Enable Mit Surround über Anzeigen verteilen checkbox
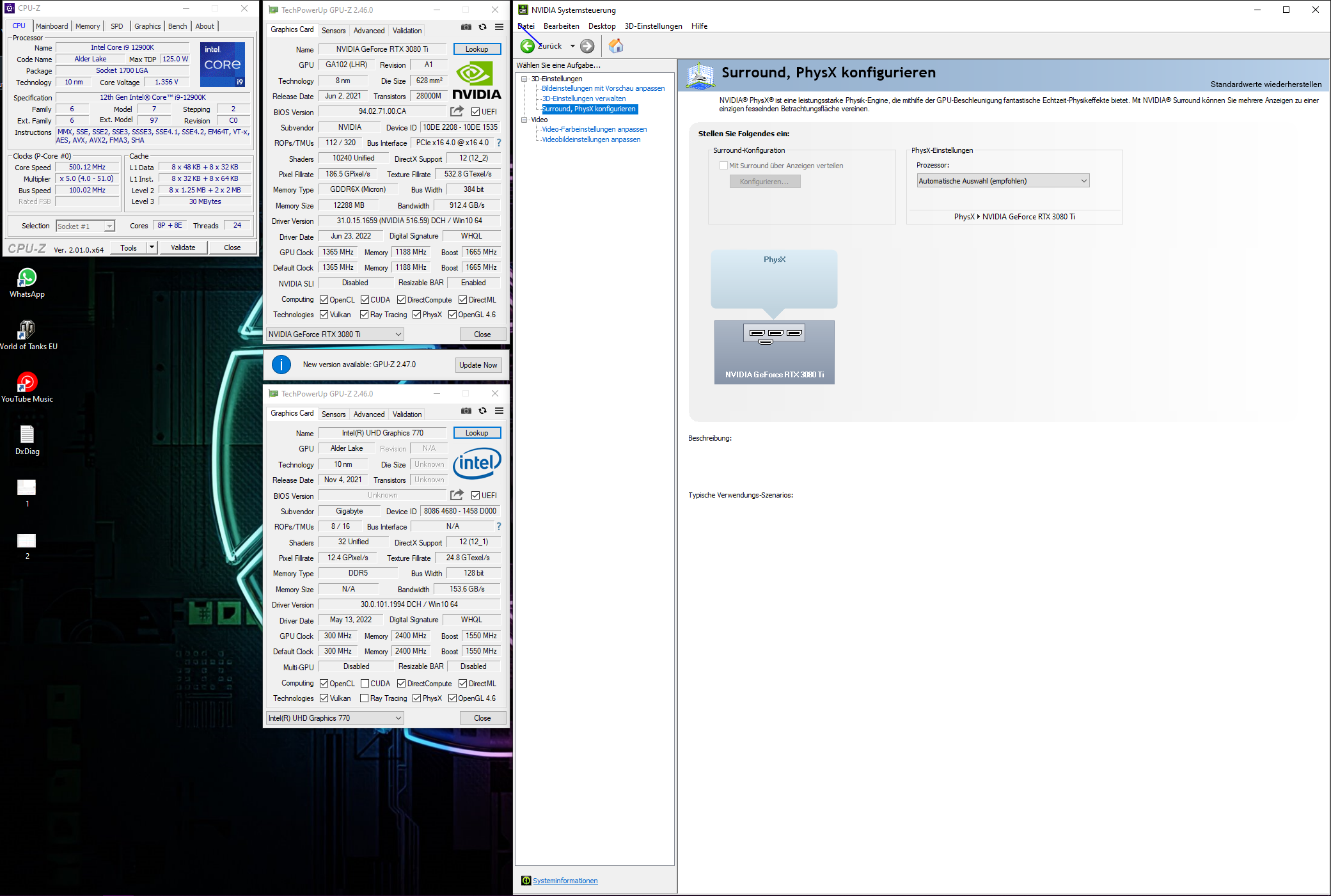This screenshot has height=896, width=1331. coord(723,166)
